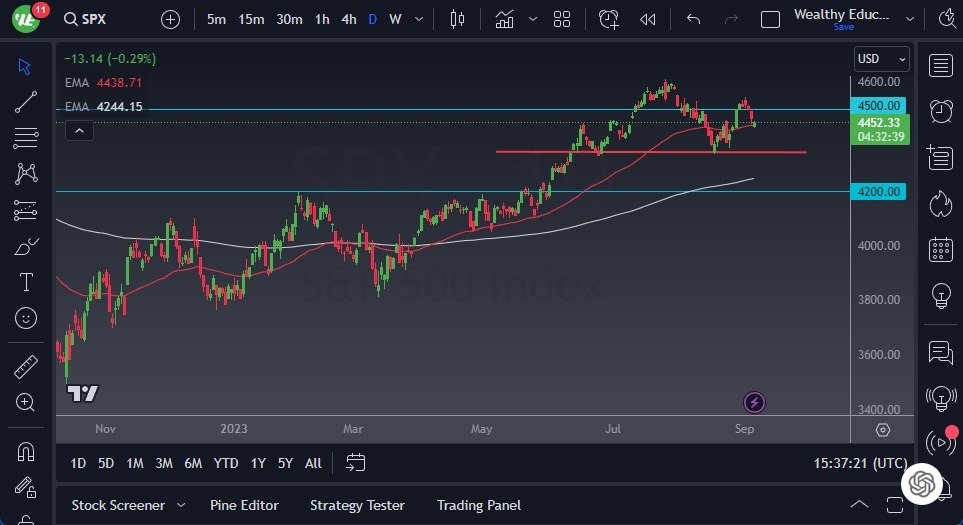Image resolution: width=963 pixels, height=525 pixels.
Task: Open the Pine Editor tab
Action: tap(244, 505)
